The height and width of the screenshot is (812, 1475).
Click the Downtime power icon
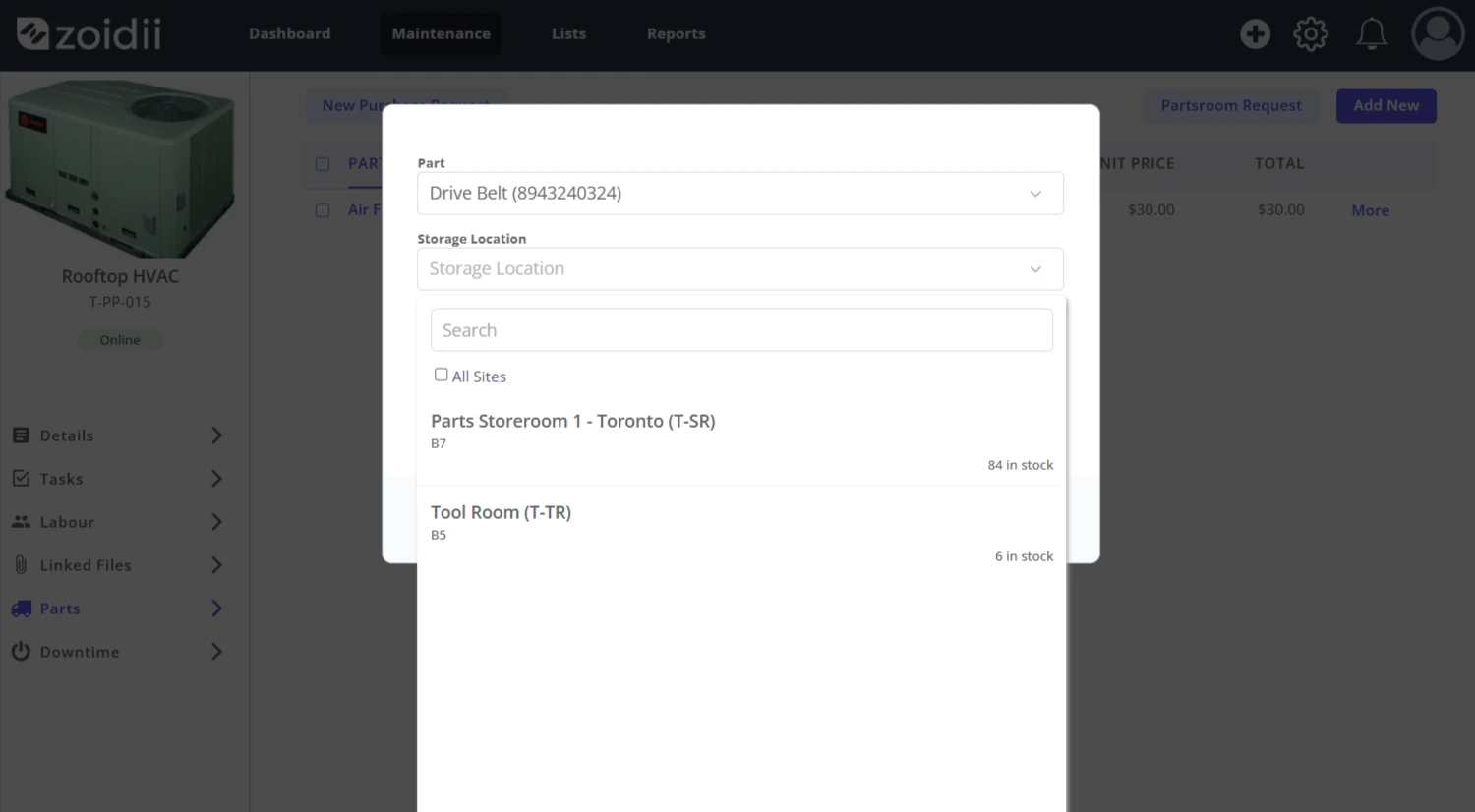click(21, 651)
